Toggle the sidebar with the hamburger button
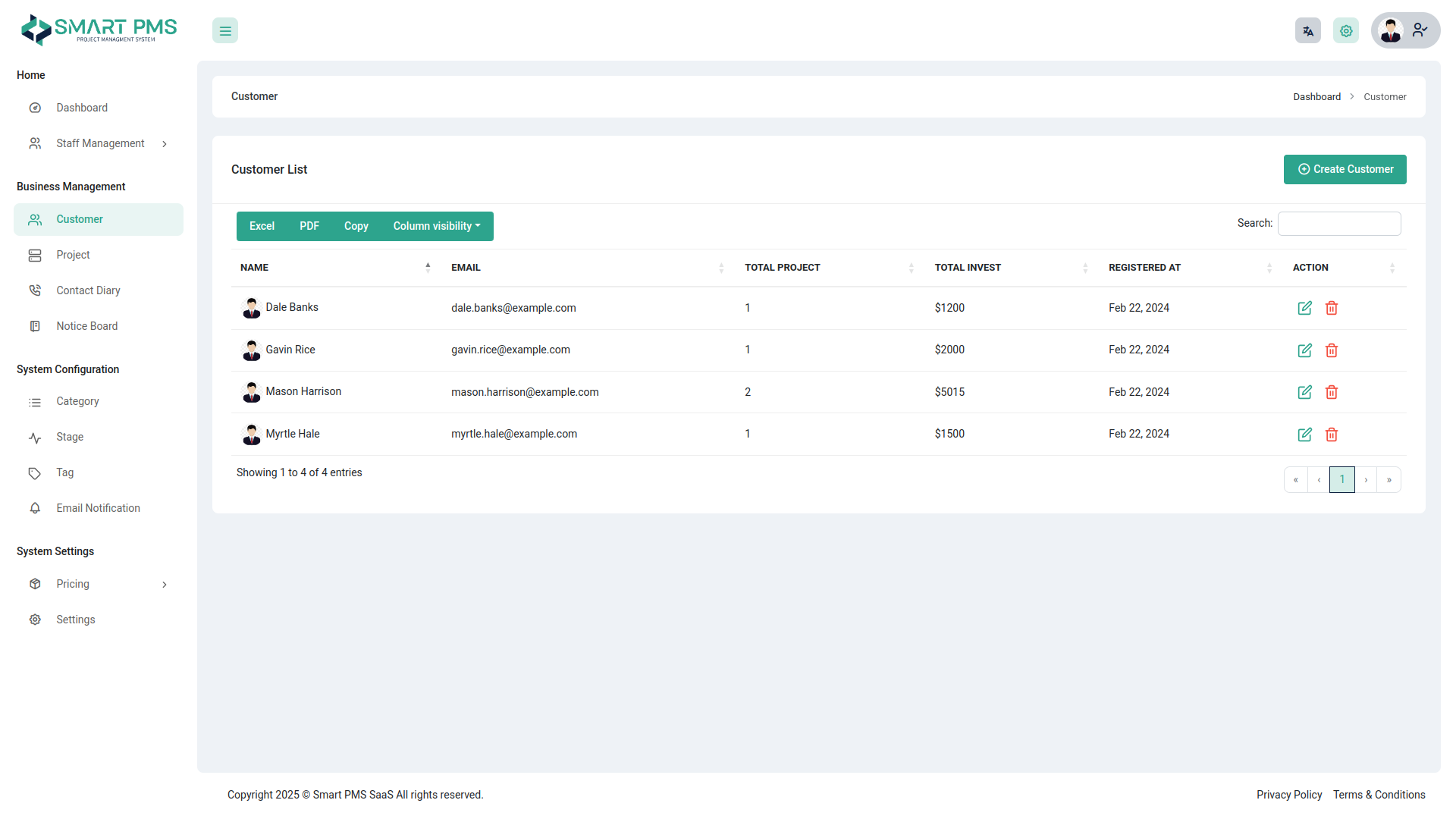1456x819 pixels. [224, 30]
